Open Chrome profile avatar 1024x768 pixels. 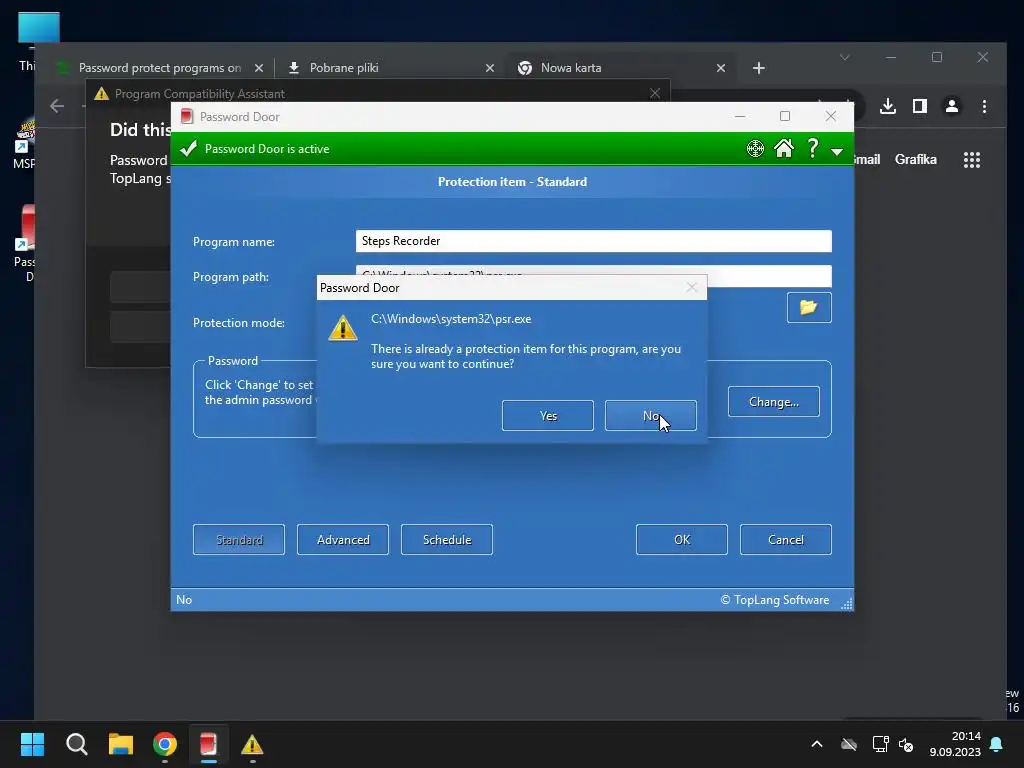(x=952, y=106)
